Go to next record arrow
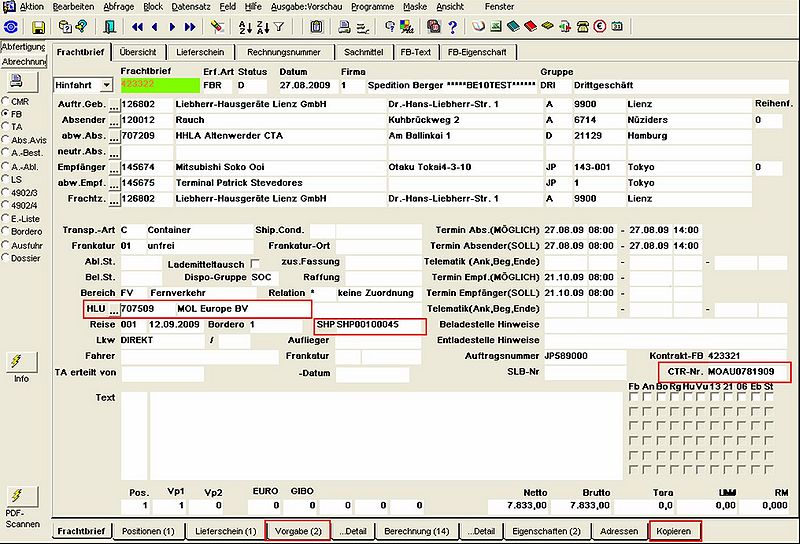800x544 pixels. coord(172,27)
